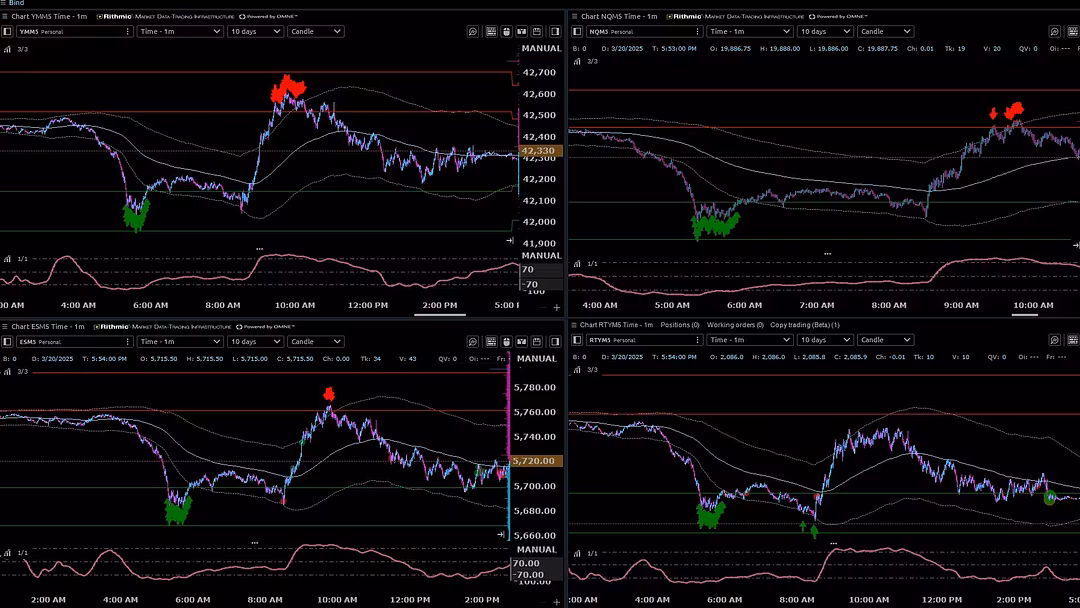The width and height of the screenshot is (1080, 608).
Task: Open the chart search icon in YMM5 toolbar
Action: (472, 32)
